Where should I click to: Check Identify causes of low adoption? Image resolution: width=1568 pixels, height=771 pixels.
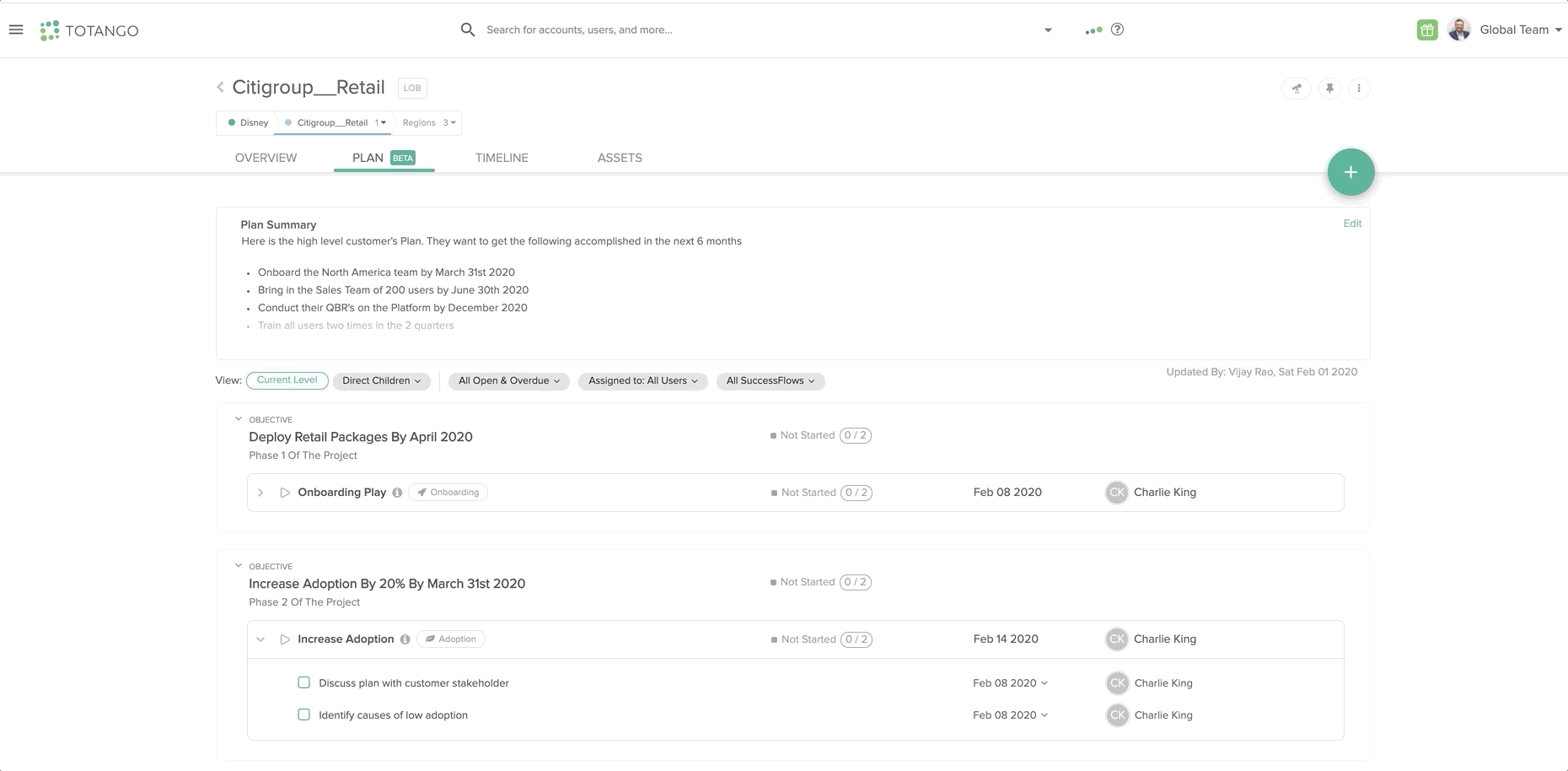[304, 714]
